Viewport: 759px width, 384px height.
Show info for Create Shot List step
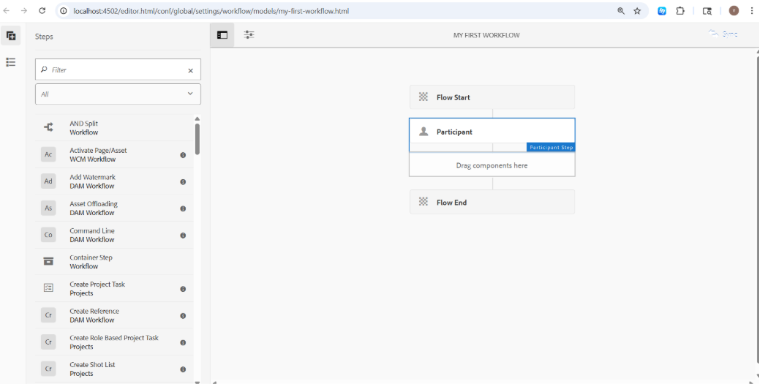click(x=183, y=369)
